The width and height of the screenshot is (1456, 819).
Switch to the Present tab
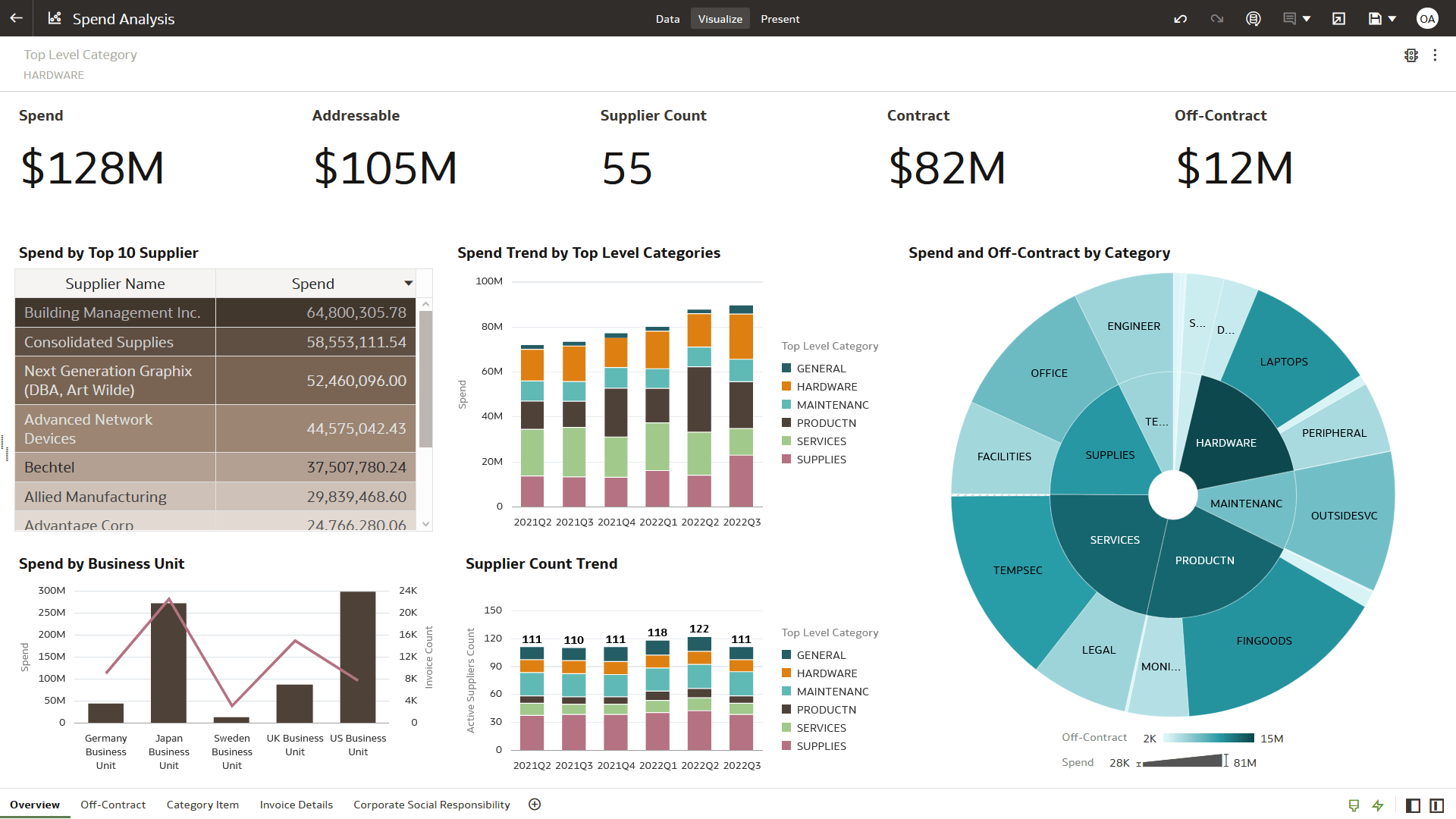[x=780, y=18]
